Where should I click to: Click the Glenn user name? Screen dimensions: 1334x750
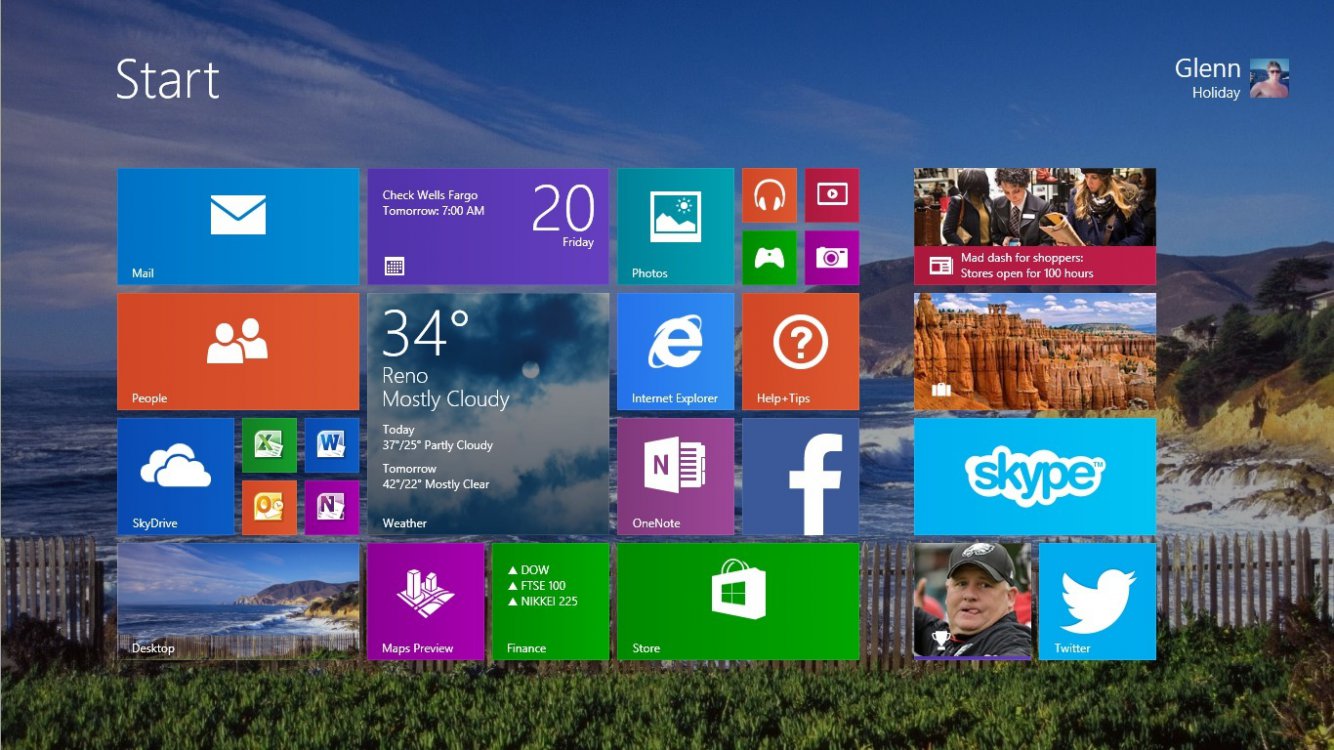pyautogui.click(x=1207, y=68)
